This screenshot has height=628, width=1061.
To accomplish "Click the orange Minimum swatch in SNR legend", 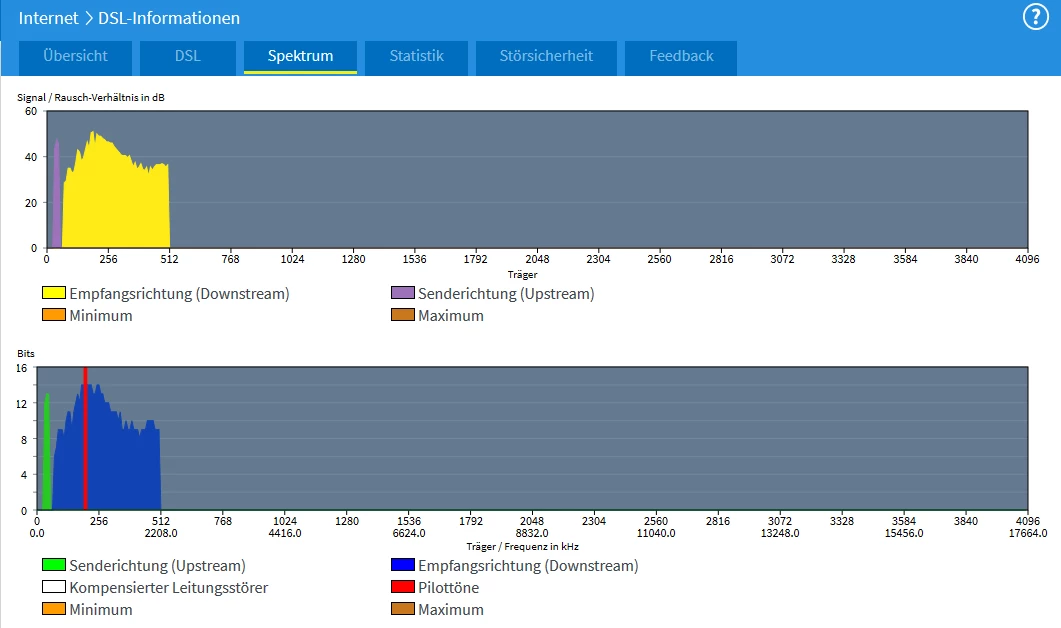I will click(53, 316).
